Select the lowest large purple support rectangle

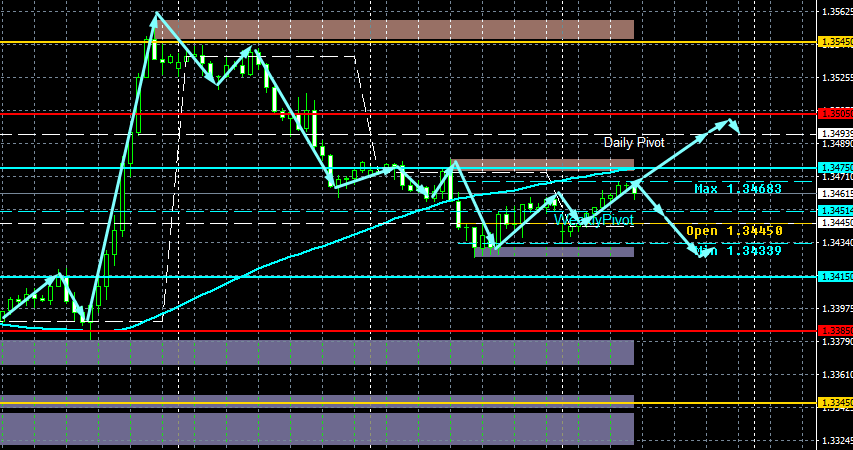[317, 429]
